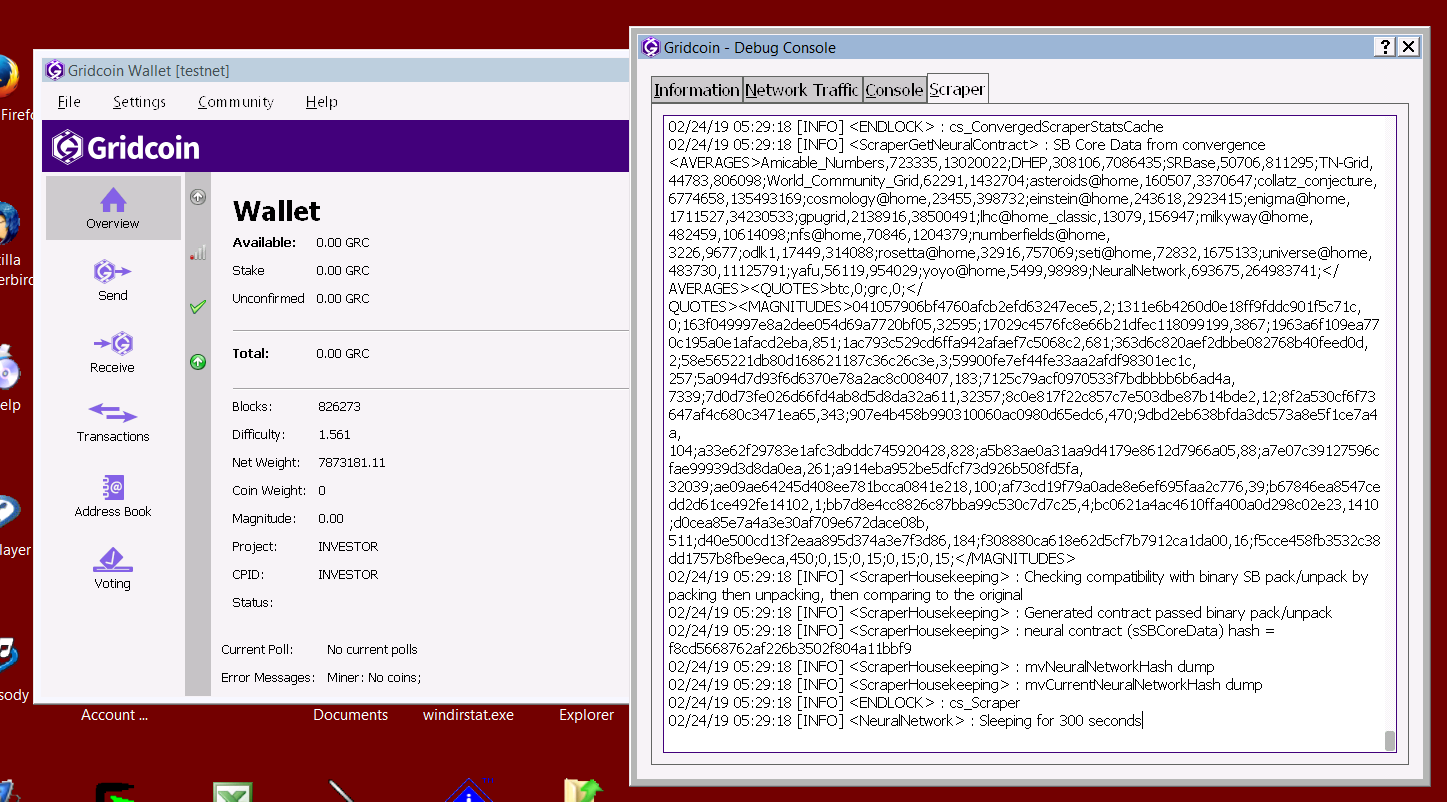Click the 'cs_ConvergedScraperStatsCache' ENDLOCK line
This screenshot has height=802, width=1447.
(915, 127)
